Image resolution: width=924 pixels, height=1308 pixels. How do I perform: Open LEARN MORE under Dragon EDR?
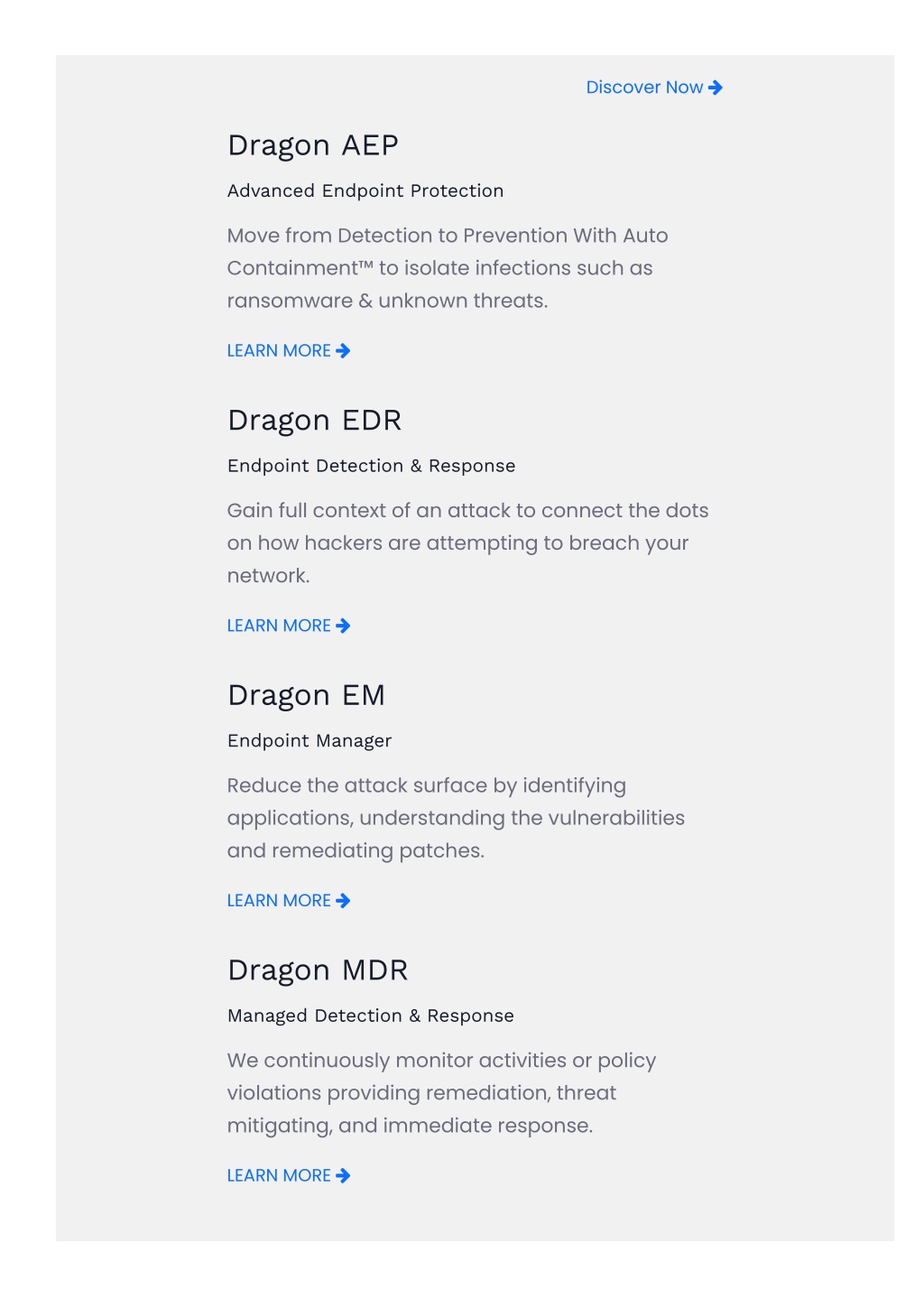click(289, 626)
